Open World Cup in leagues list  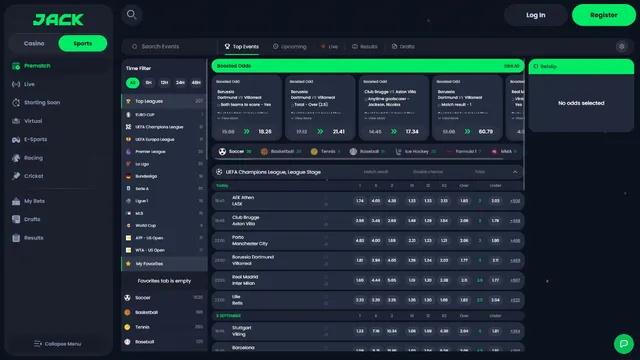coord(164,225)
